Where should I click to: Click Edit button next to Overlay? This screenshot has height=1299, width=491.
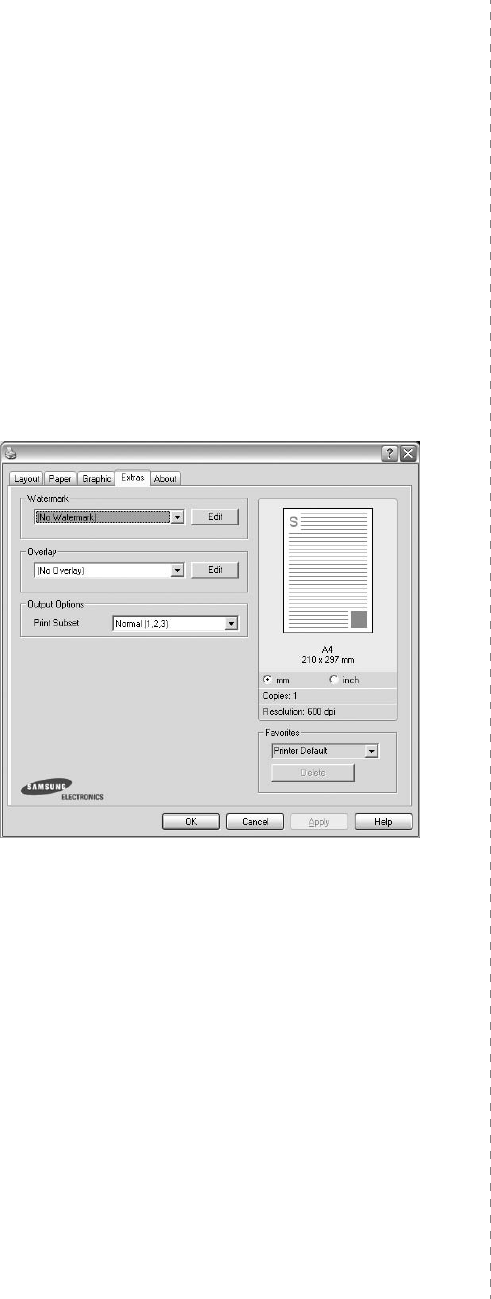point(215,569)
